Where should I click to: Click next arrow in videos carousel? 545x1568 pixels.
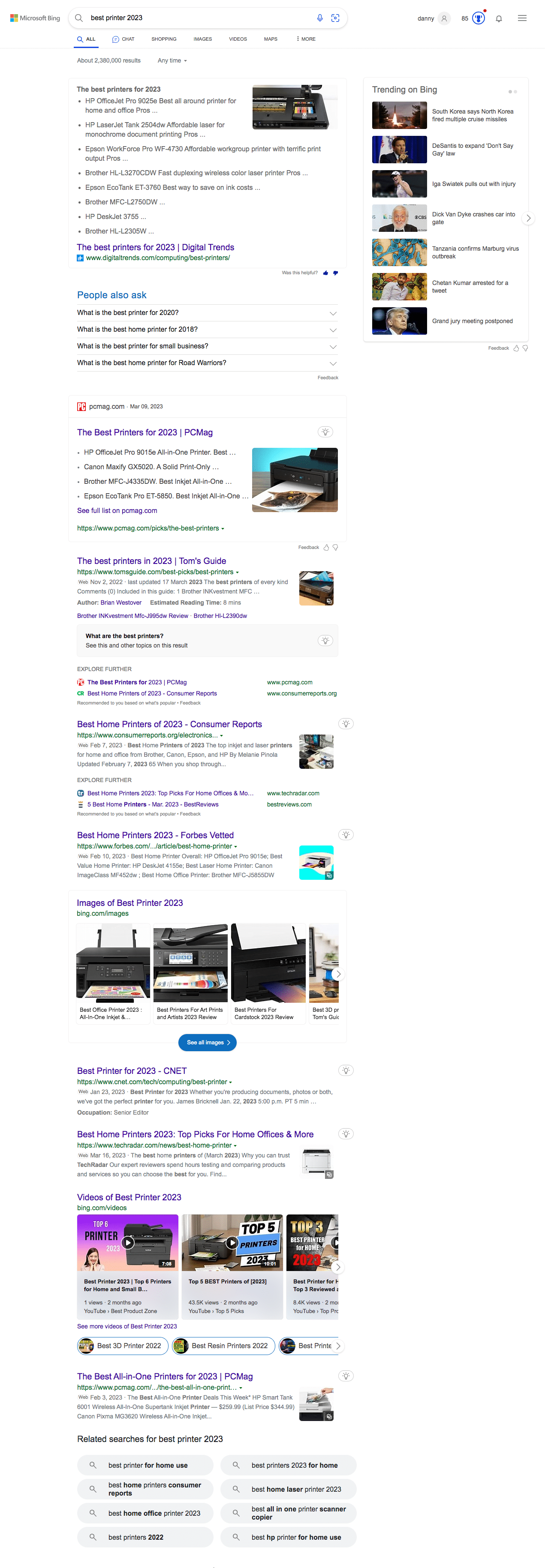[339, 1267]
